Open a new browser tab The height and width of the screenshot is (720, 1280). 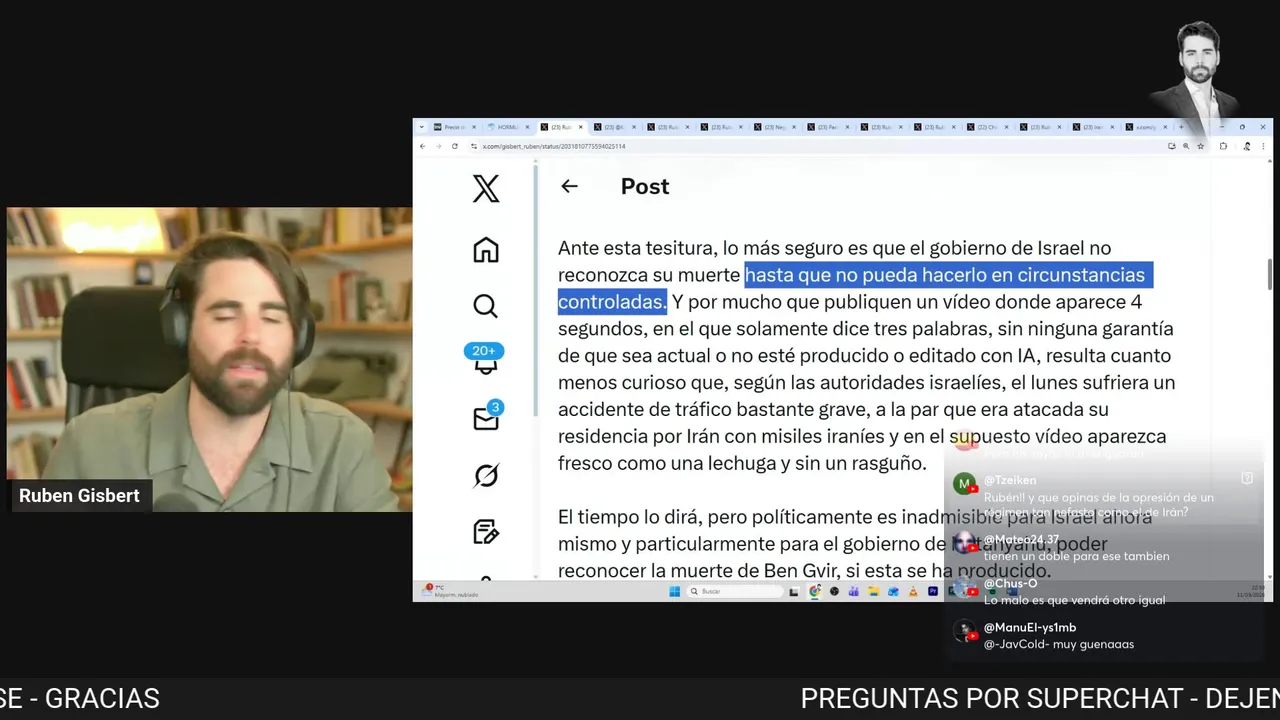coord(1182,127)
